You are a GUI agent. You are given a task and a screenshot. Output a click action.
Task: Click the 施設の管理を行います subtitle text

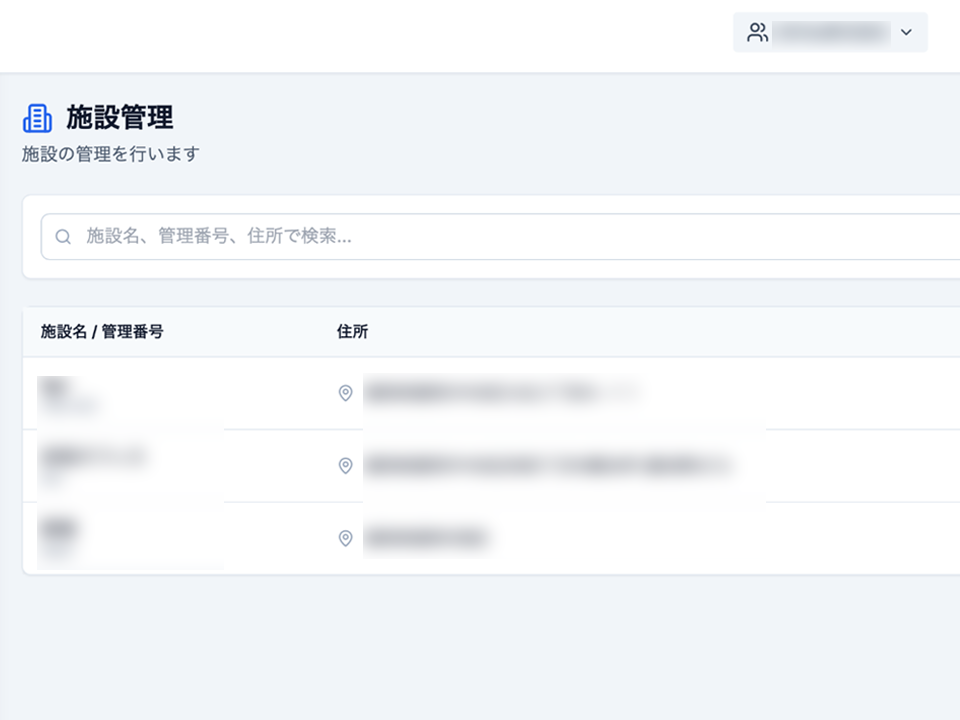pyautogui.click(x=111, y=154)
